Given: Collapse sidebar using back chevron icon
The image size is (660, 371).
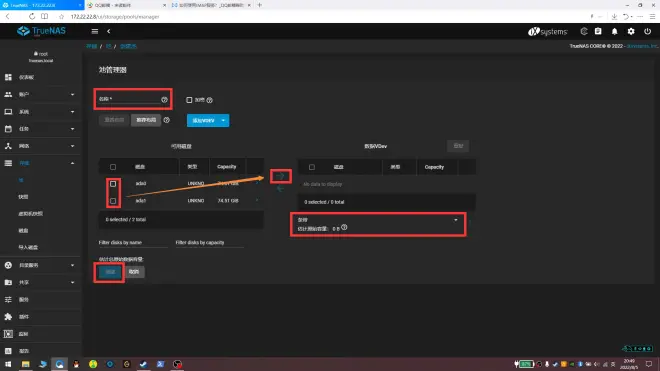Looking at the screenshot, I should (x=109, y=31).
